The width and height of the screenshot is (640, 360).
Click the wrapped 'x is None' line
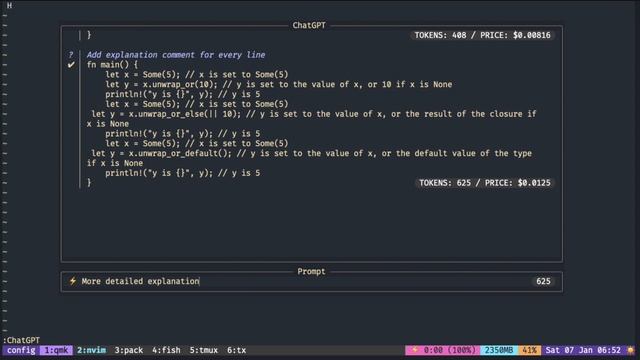click(108, 124)
